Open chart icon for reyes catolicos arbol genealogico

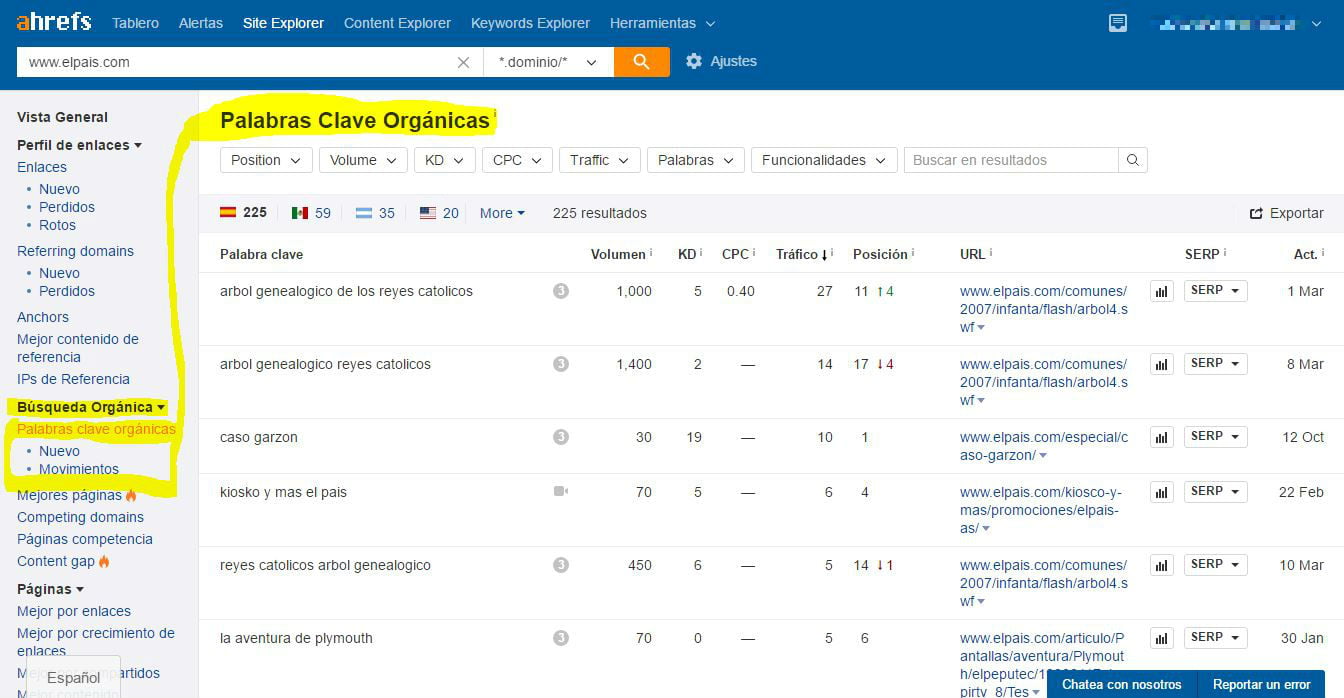tap(1161, 565)
